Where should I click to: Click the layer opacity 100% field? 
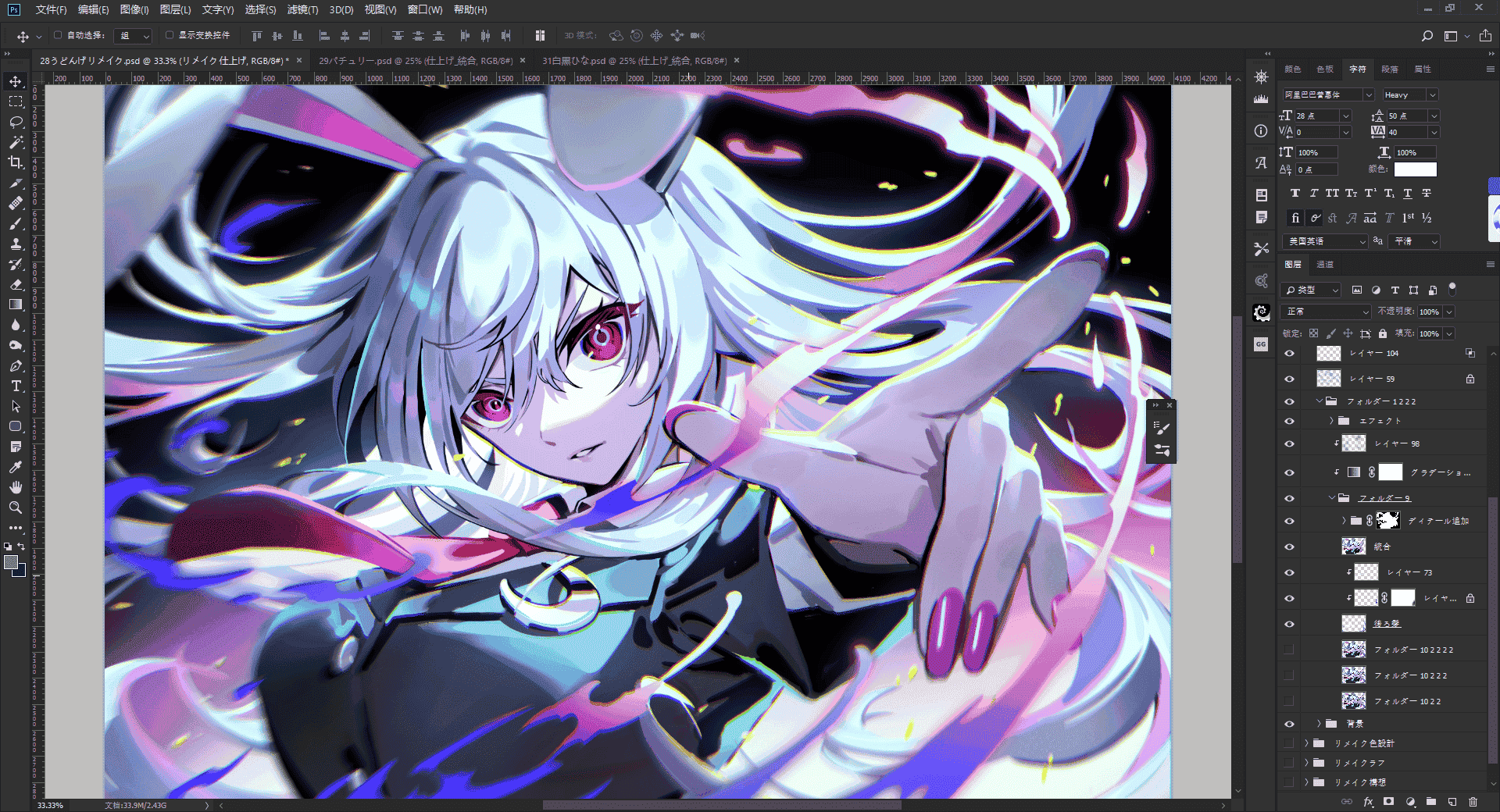[x=1430, y=312]
